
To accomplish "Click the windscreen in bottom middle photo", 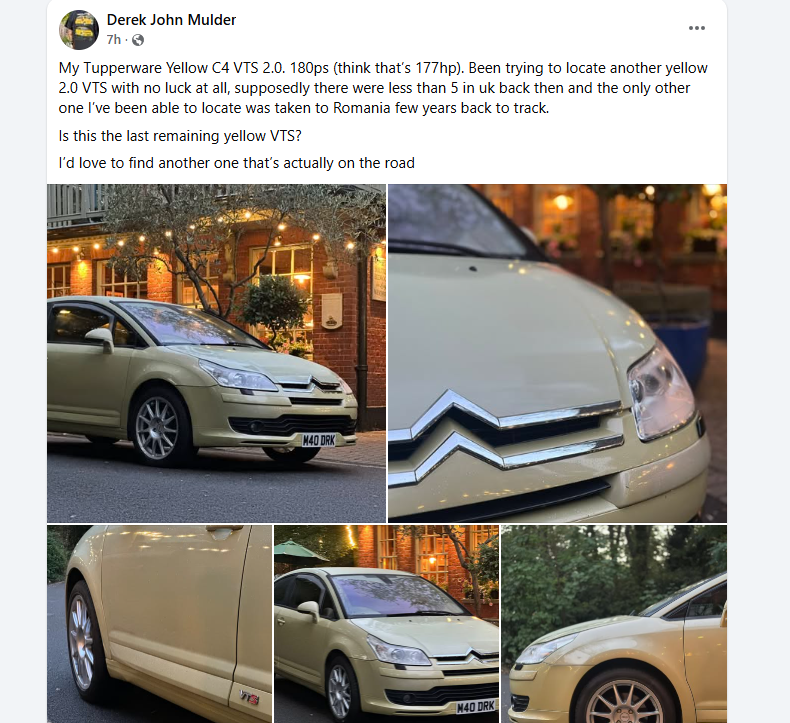I will pos(396,595).
